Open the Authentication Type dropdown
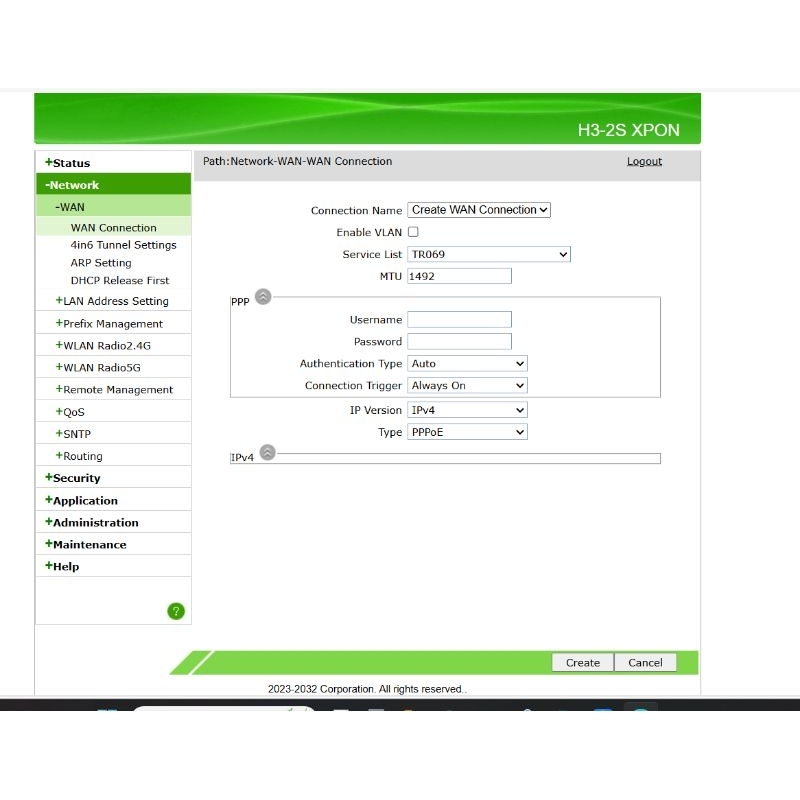800x800 pixels. point(467,364)
